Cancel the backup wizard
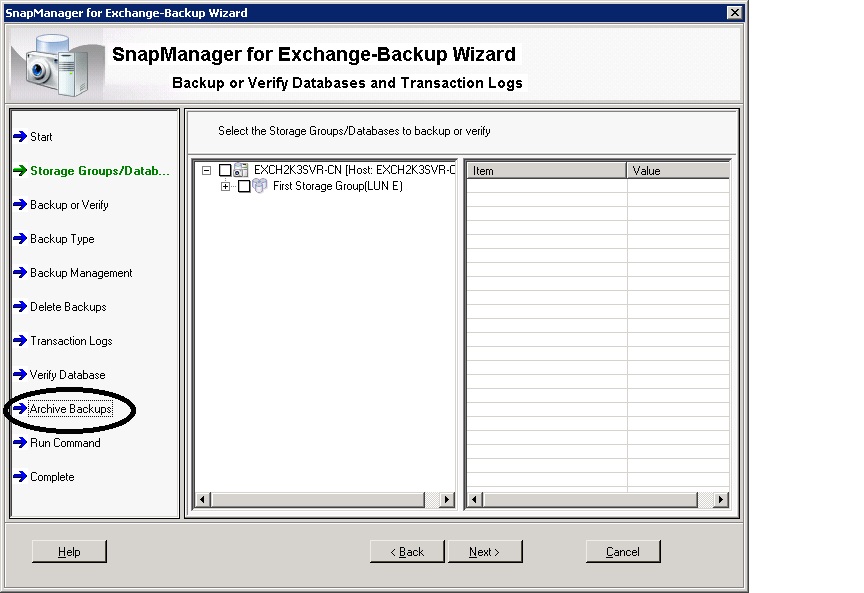864x593 pixels. point(623,551)
